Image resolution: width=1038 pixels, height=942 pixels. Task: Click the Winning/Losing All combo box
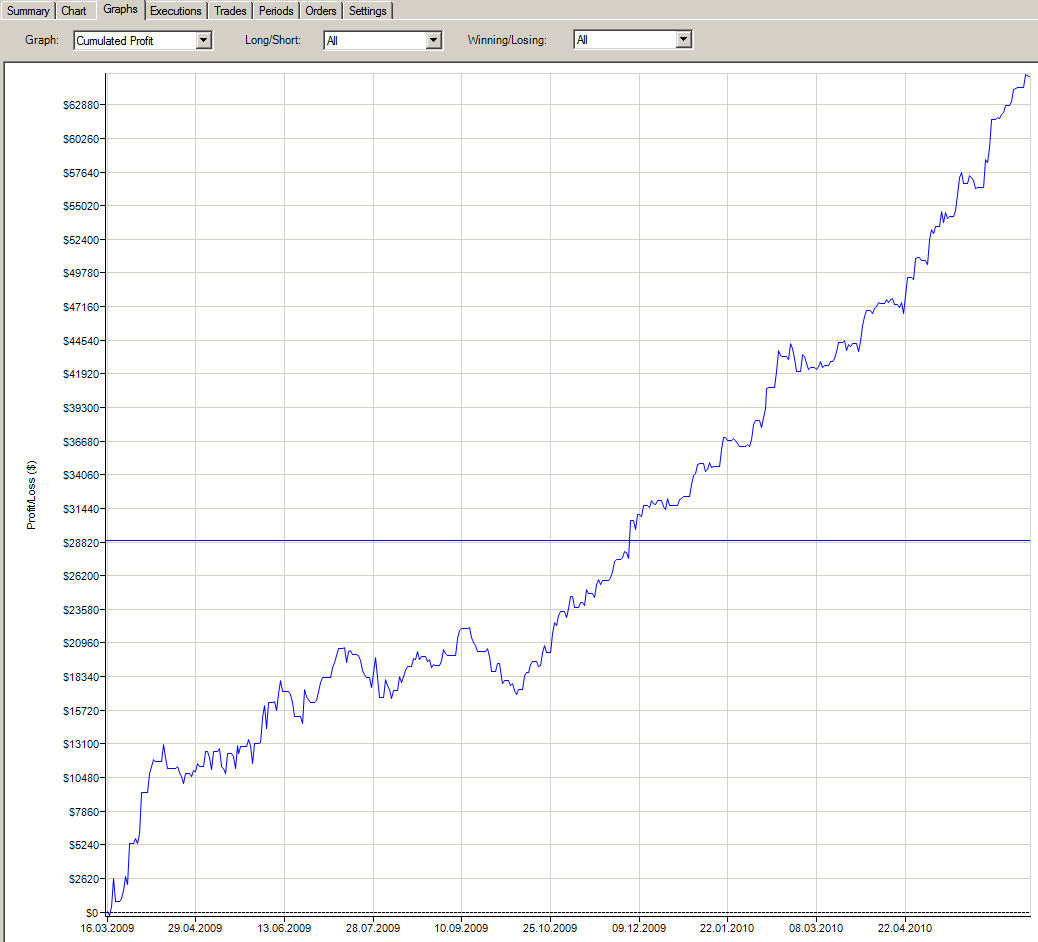633,40
